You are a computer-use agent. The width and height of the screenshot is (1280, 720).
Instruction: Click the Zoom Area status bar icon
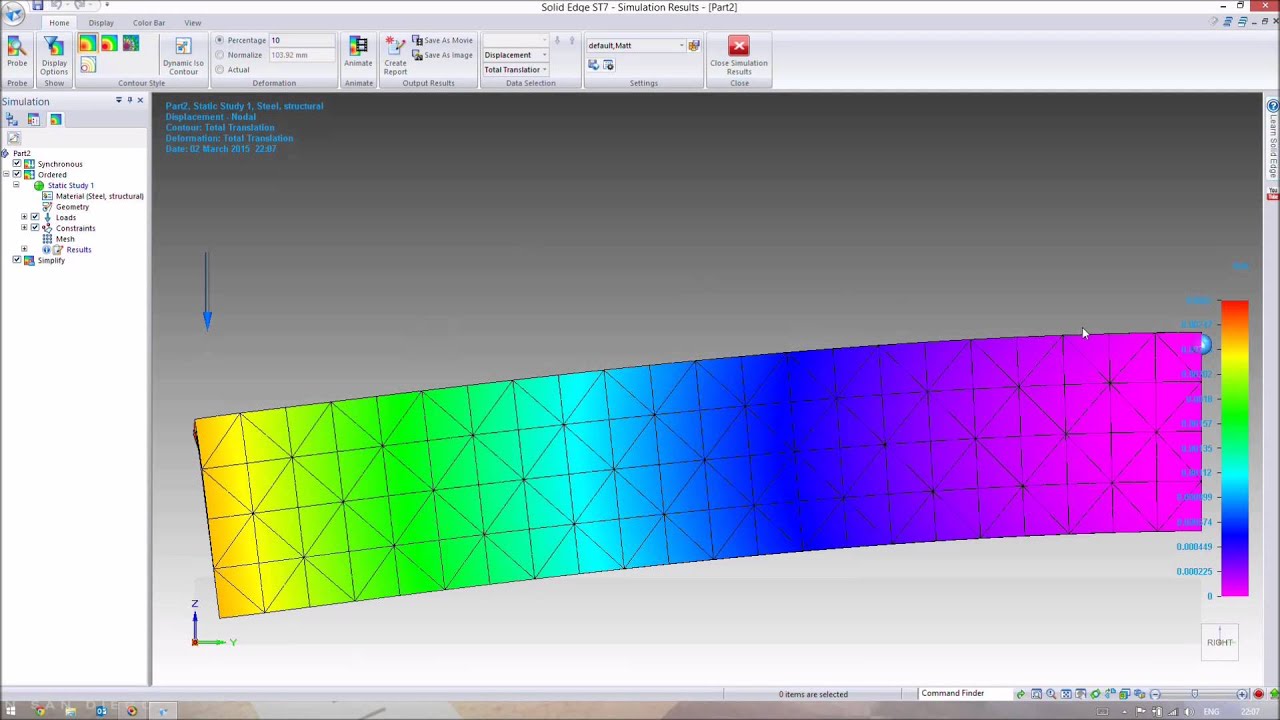pyautogui.click(x=1036, y=694)
